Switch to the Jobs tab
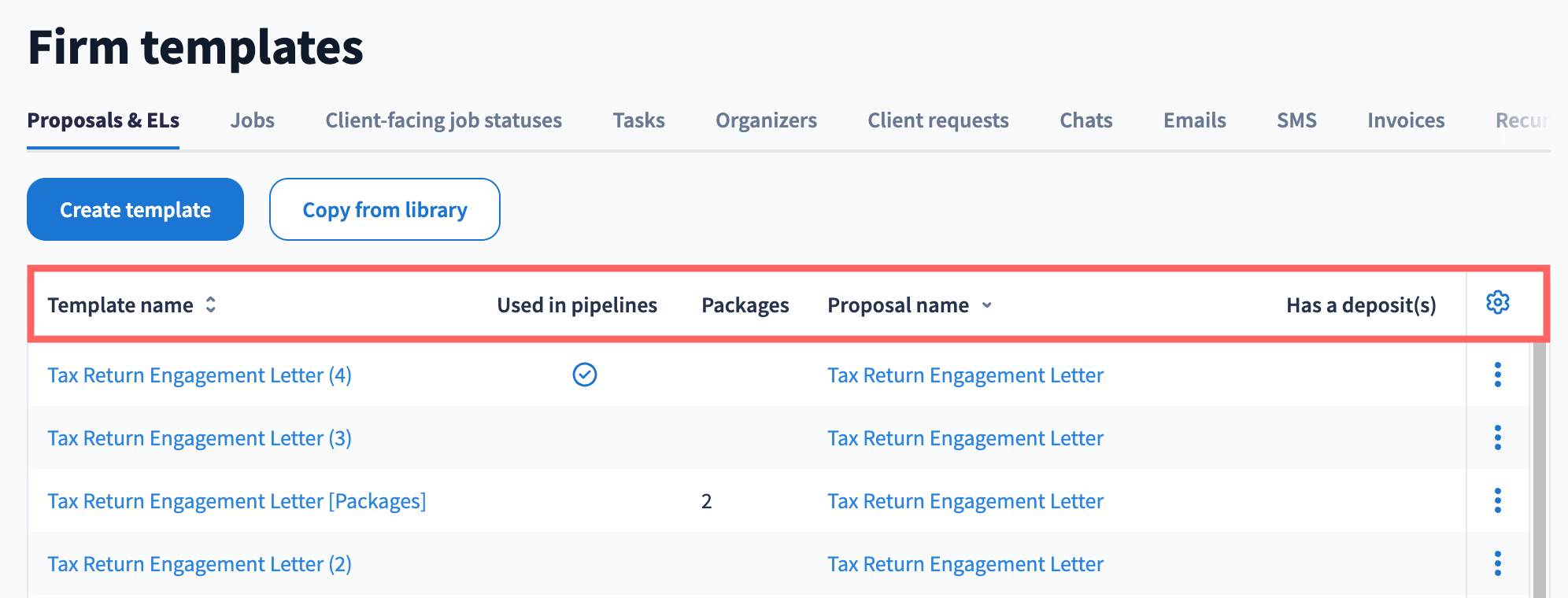The height and width of the screenshot is (598, 1568). 253,120
